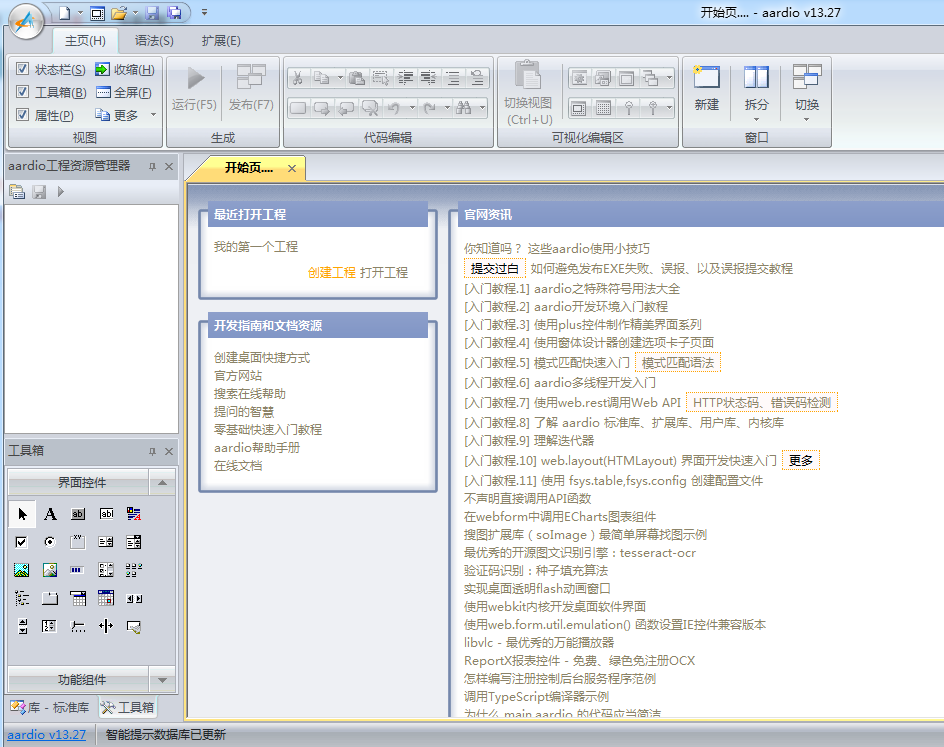Screen dimensions: 944x747
Task: Select the checkbox control from the toolbox
Action: 22,542
